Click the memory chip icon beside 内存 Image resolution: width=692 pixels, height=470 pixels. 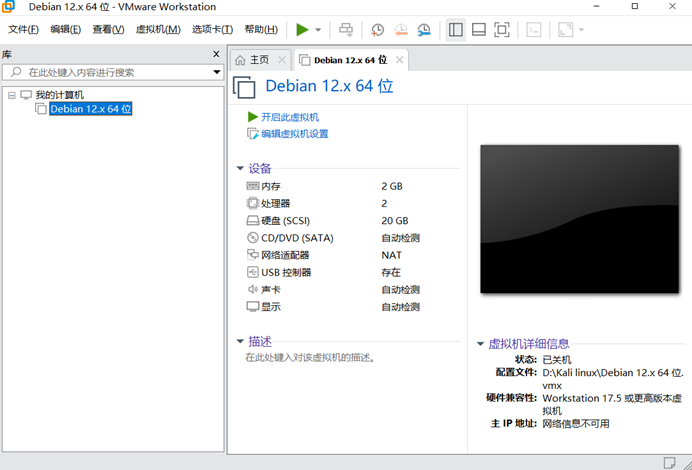pyautogui.click(x=252, y=186)
